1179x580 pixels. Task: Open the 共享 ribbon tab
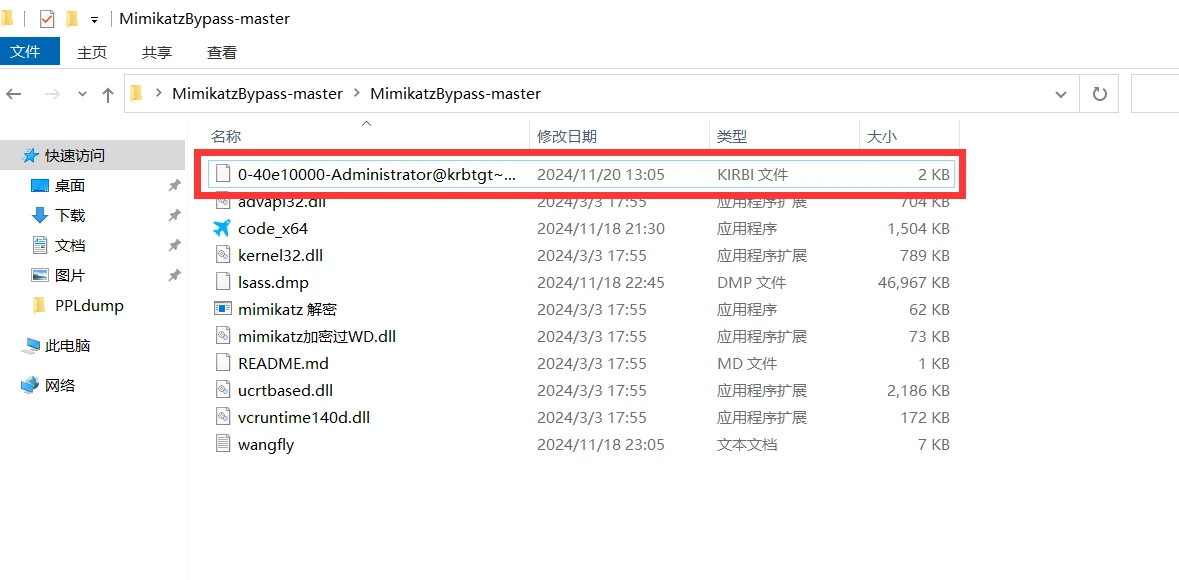pos(157,52)
